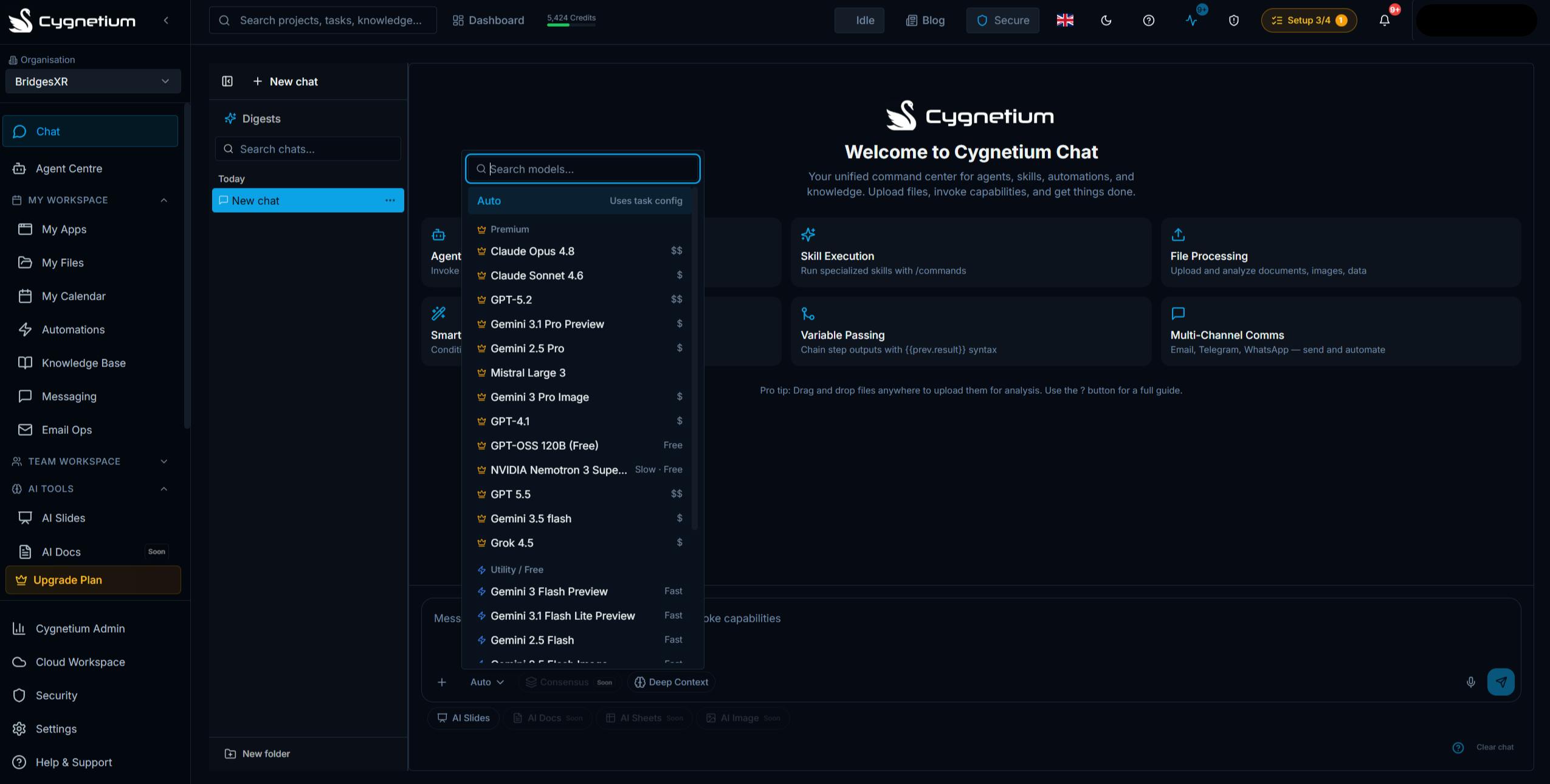
Task: Open the AI Slides quick action below the message box
Action: pos(463,718)
